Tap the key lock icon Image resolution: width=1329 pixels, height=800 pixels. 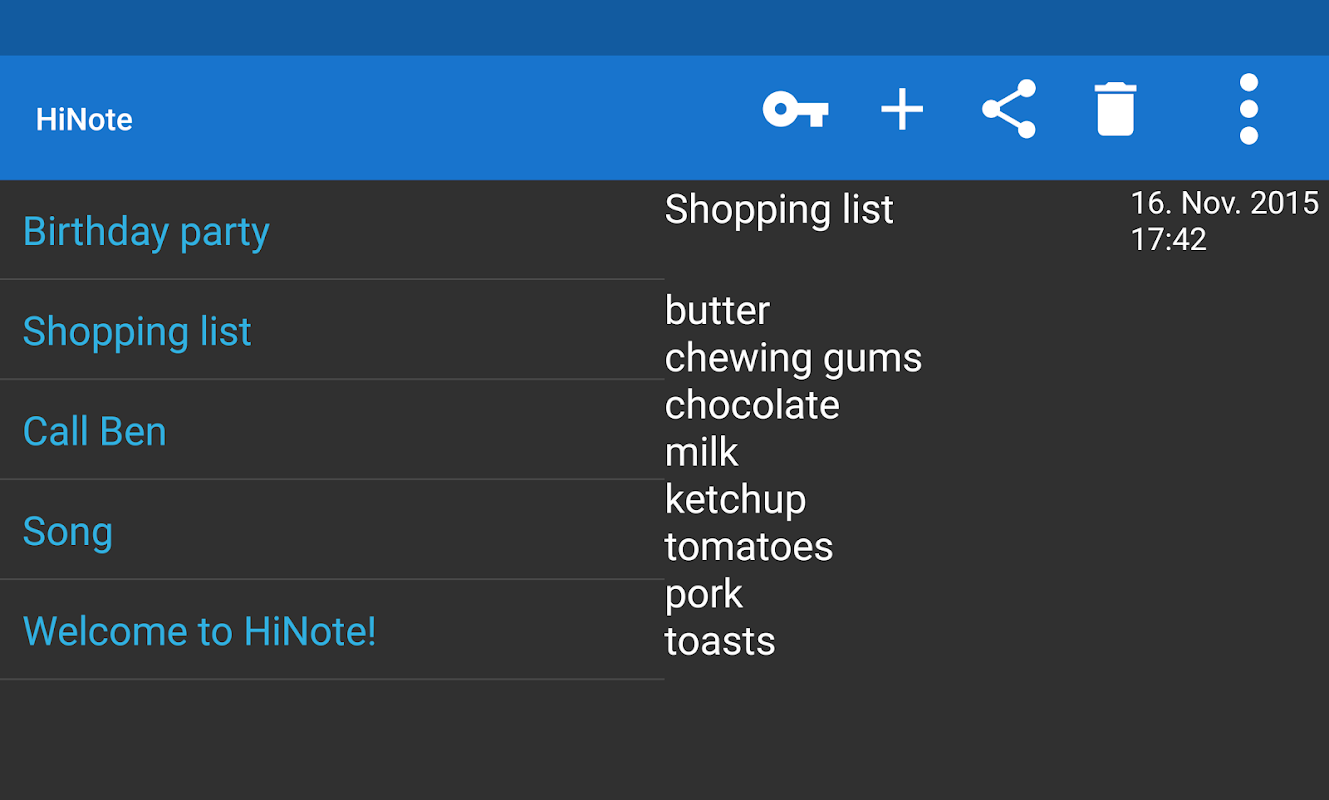click(x=795, y=109)
